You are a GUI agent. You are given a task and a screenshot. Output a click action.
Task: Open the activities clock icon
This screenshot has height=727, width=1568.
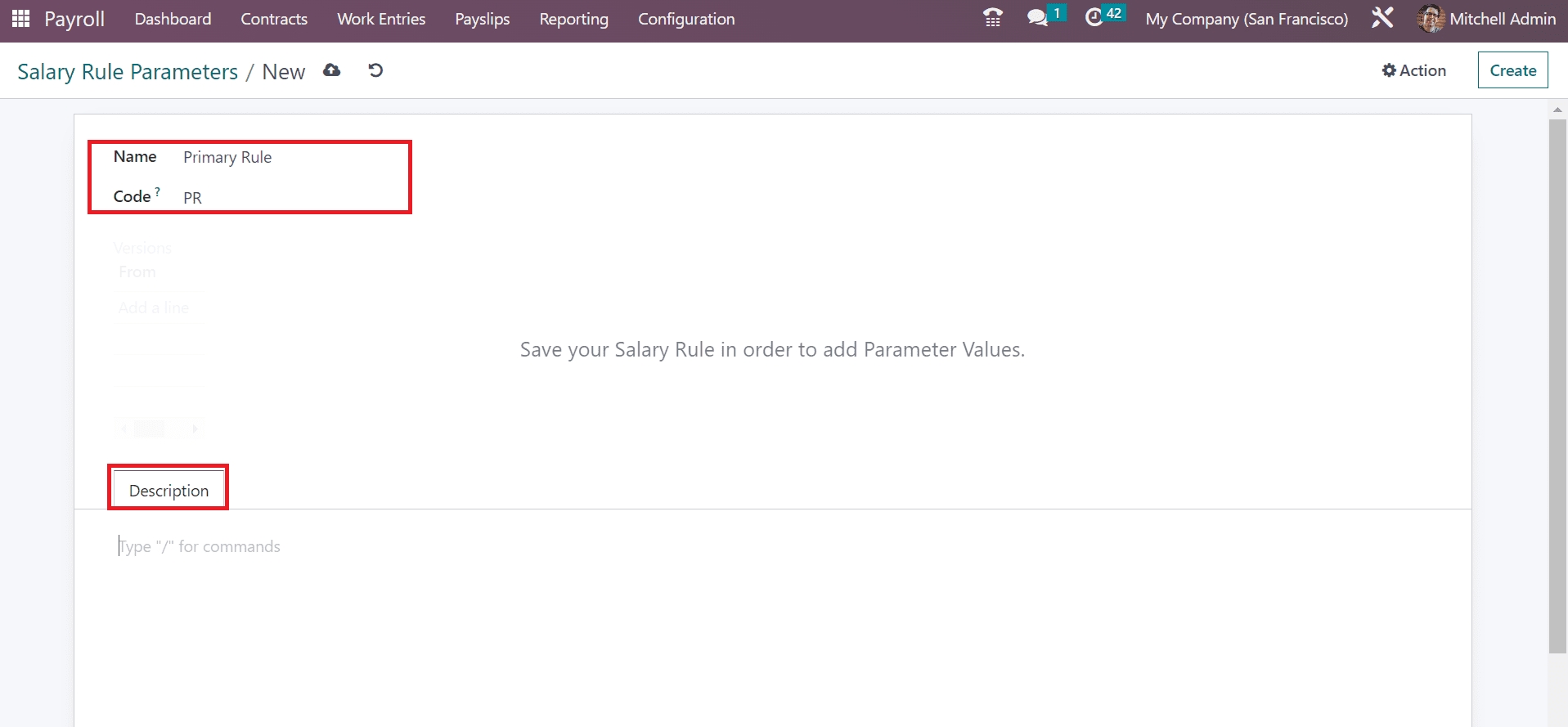pos(1094,18)
